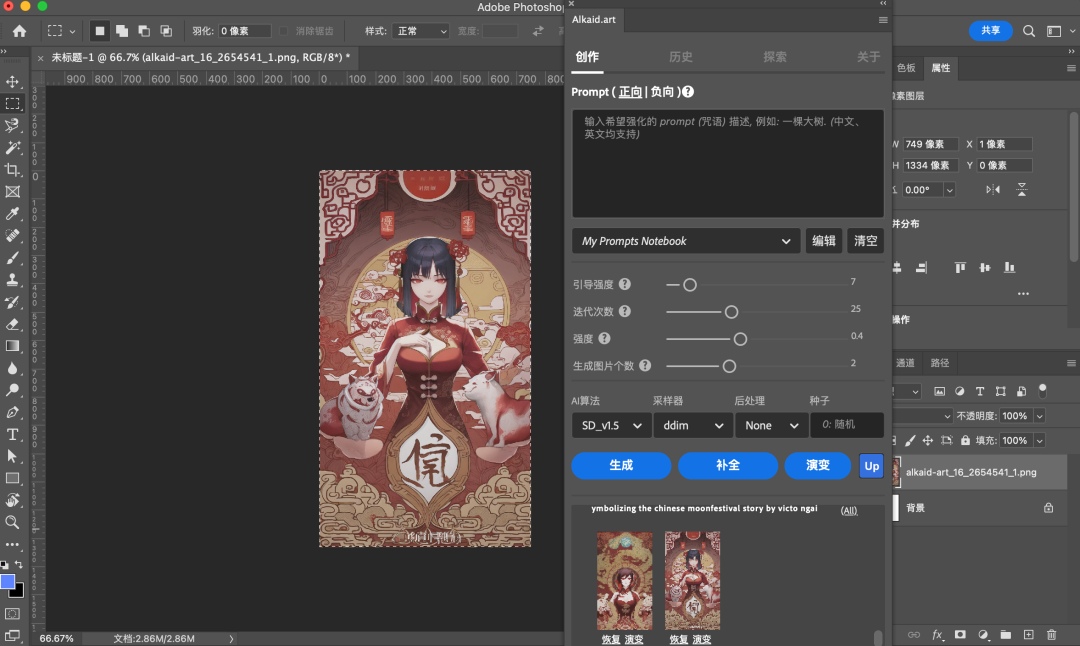Open the opacity 100% dropdown
Screen dimensions: 1080x646
point(1039,416)
